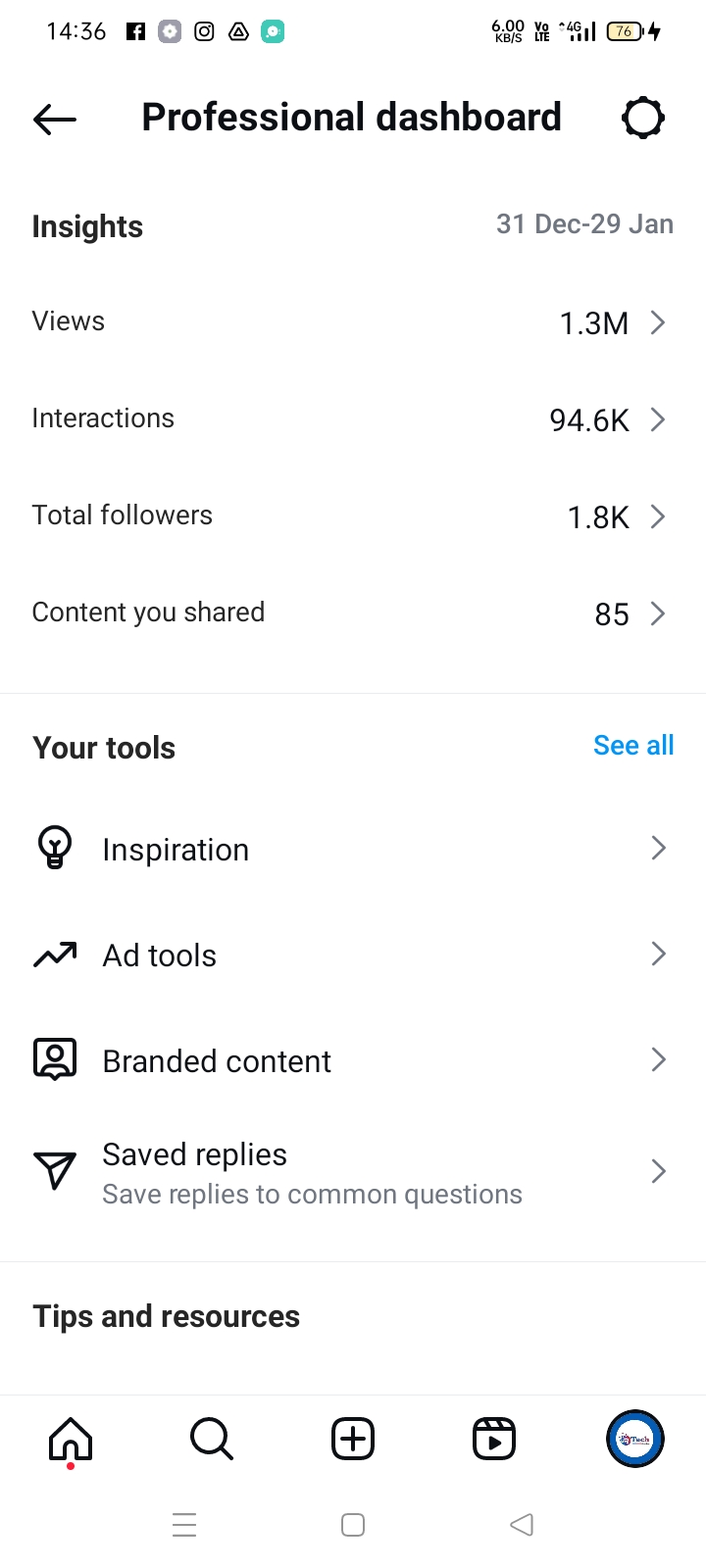This screenshot has height=1568, width=706.
Task: Tap the Branded content person icon
Action: coord(55,1059)
